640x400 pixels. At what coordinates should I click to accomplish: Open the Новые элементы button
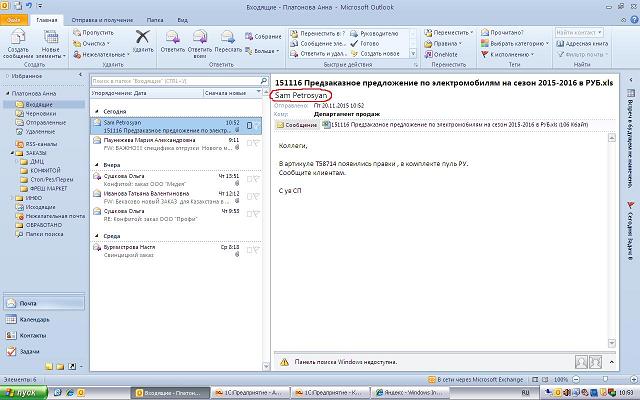click(x=51, y=44)
